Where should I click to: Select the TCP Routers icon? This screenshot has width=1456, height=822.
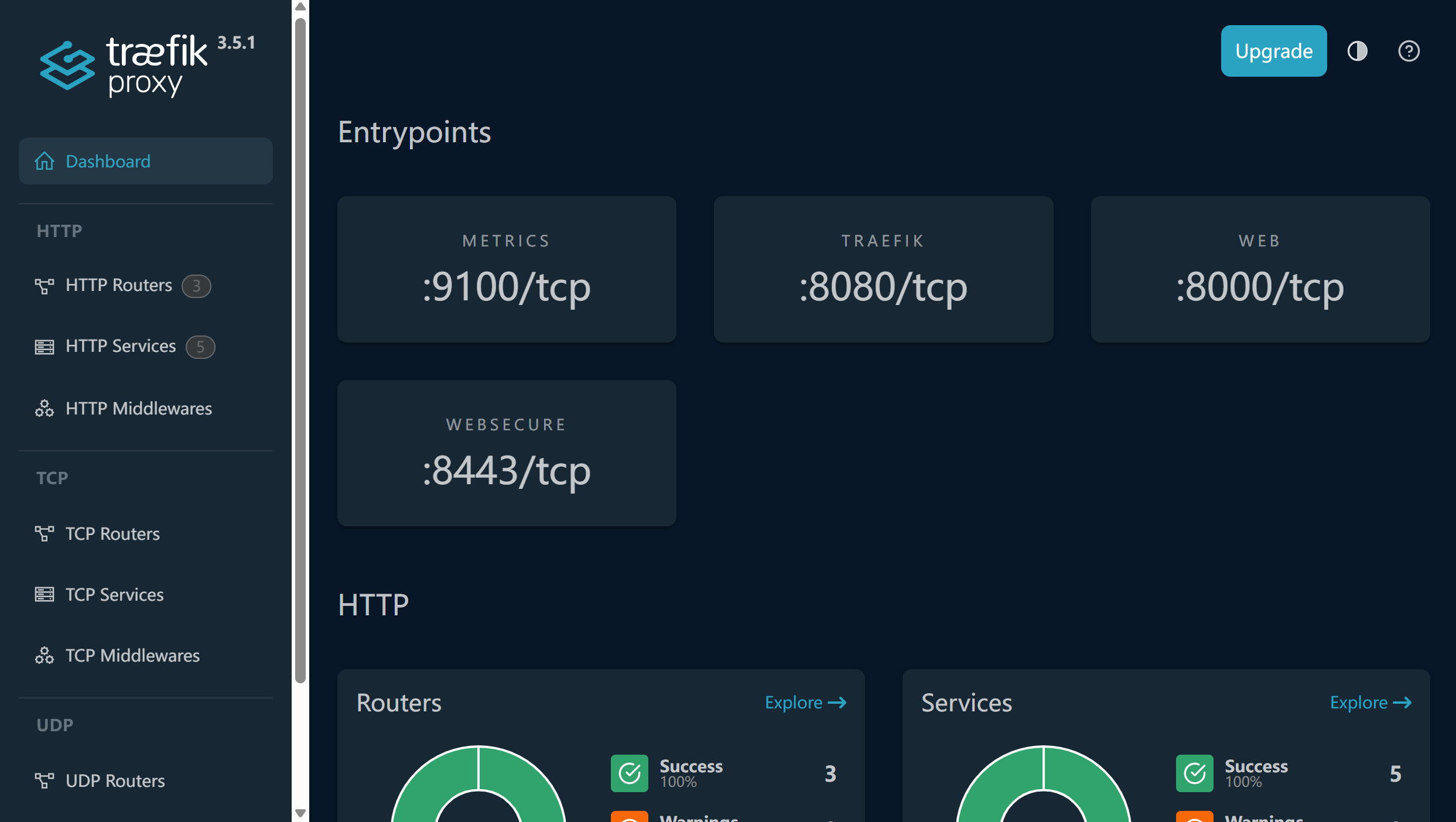pyautogui.click(x=45, y=533)
